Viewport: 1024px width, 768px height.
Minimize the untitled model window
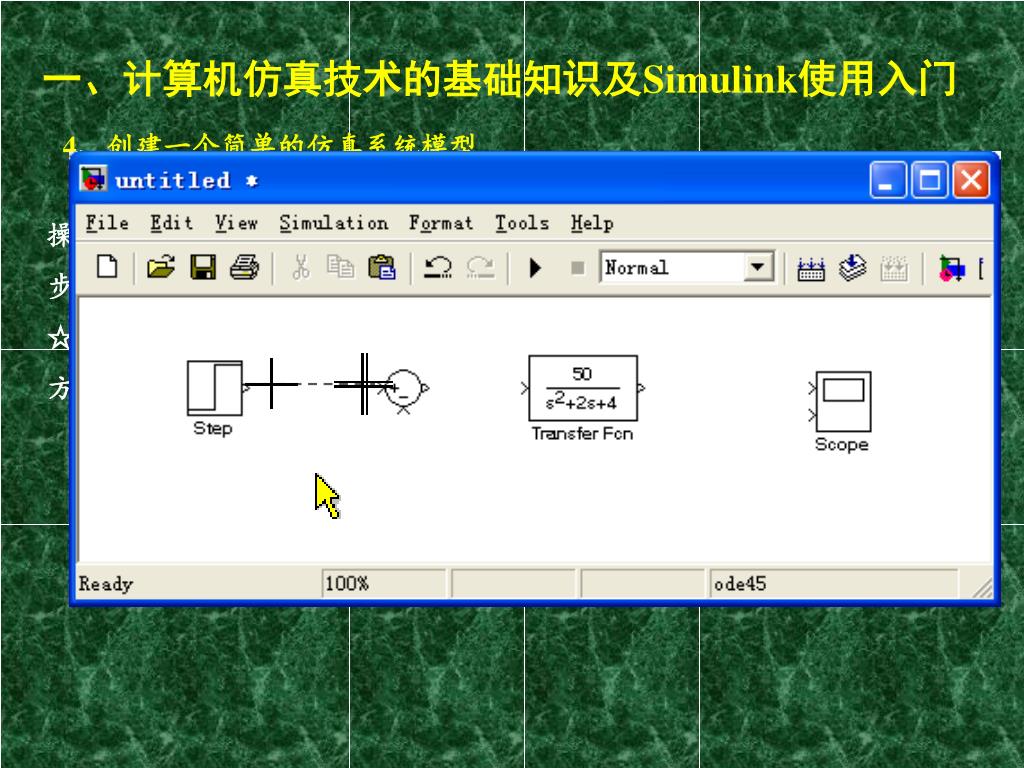pos(888,180)
